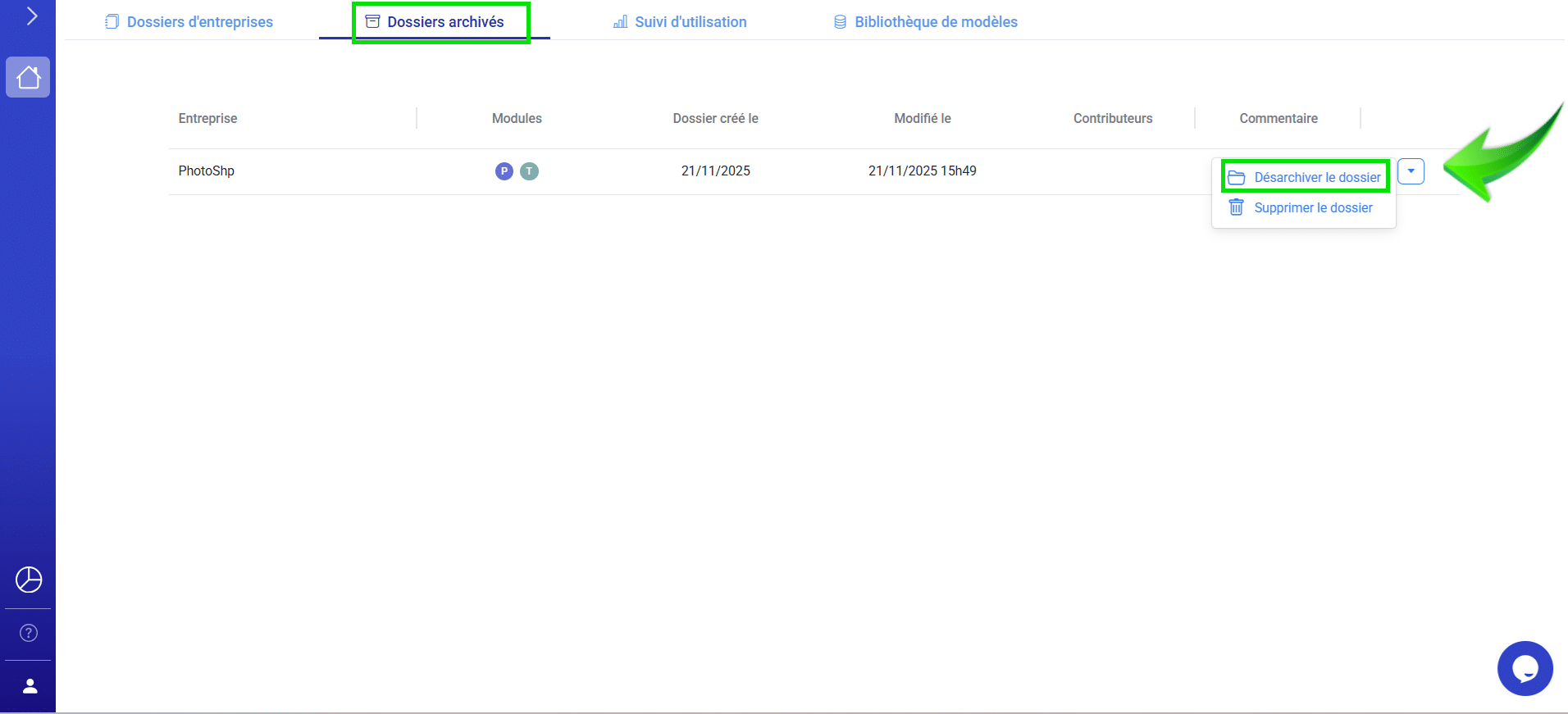Image resolution: width=1568 pixels, height=714 pixels.
Task: Sort by the Entreprise column header
Action: (x=207, y=119)
